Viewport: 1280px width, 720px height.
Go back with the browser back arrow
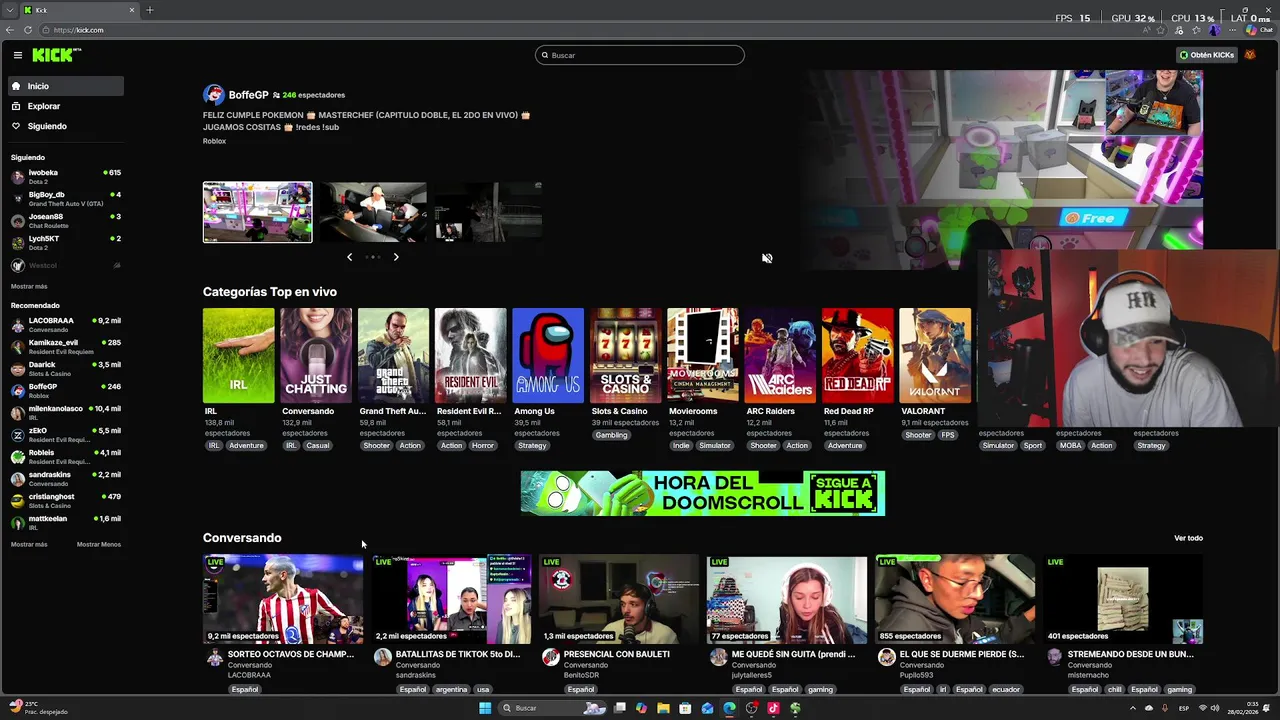(x=10, y=30)
